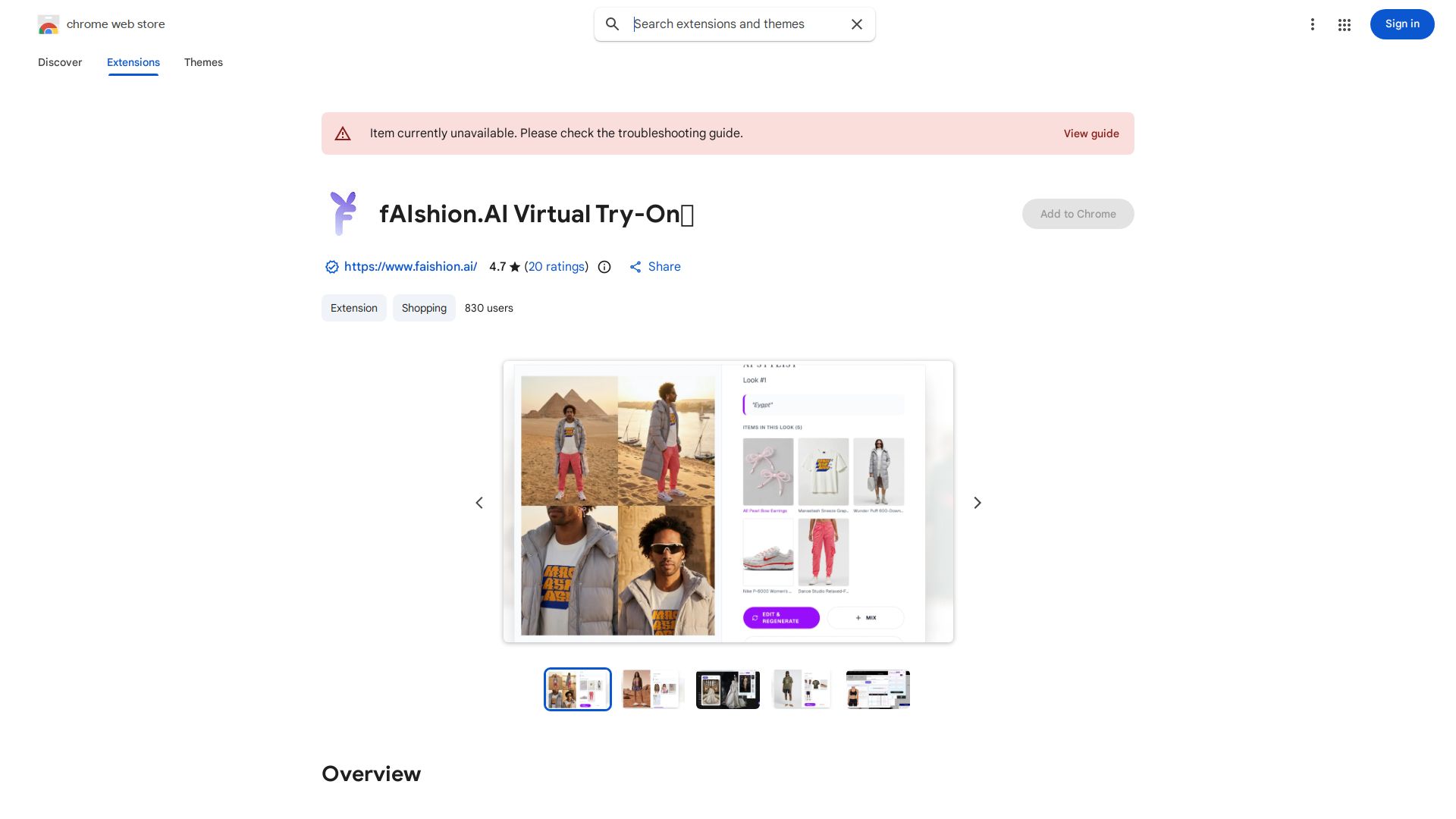Screen dimensions: 1456x819
Task: Open the Extensions tab
Action: point(133,62)
